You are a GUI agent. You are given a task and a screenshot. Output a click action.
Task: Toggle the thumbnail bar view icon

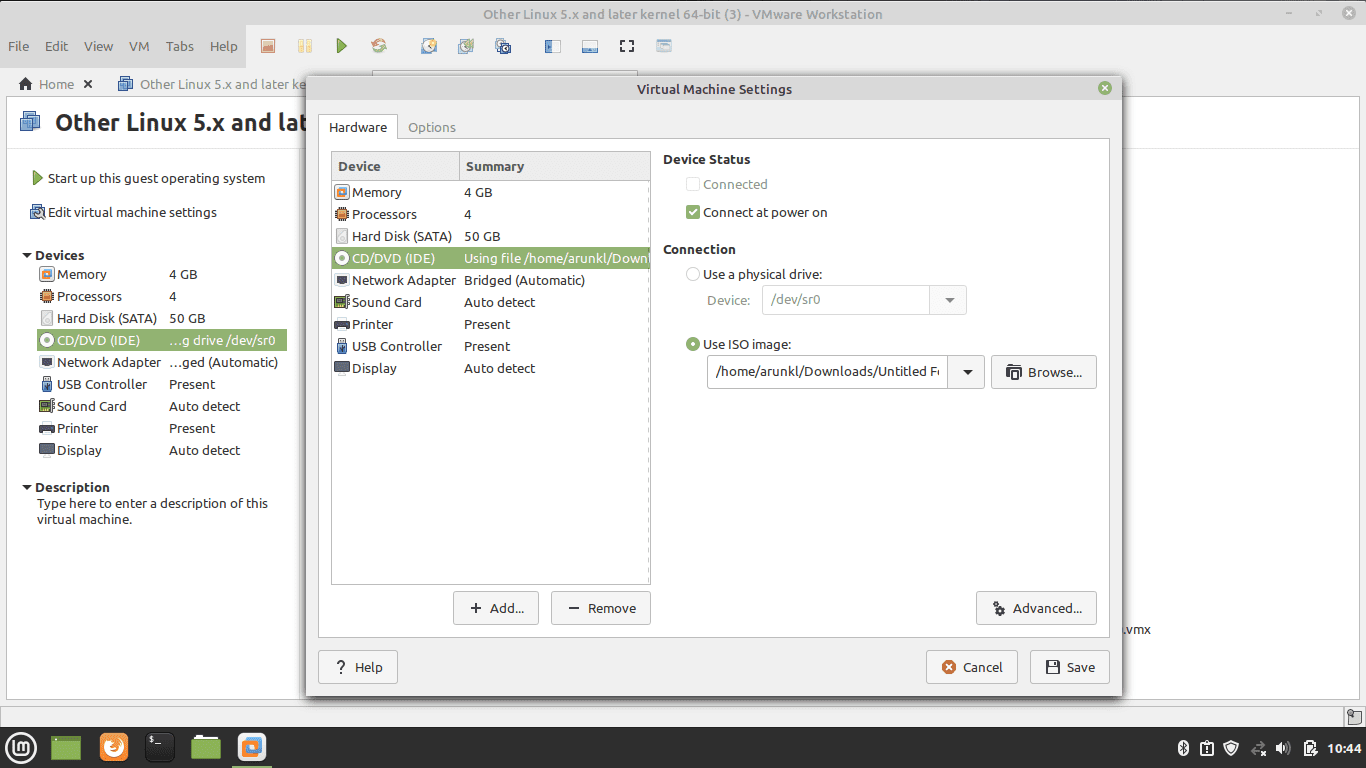click(x=590, y=46)
